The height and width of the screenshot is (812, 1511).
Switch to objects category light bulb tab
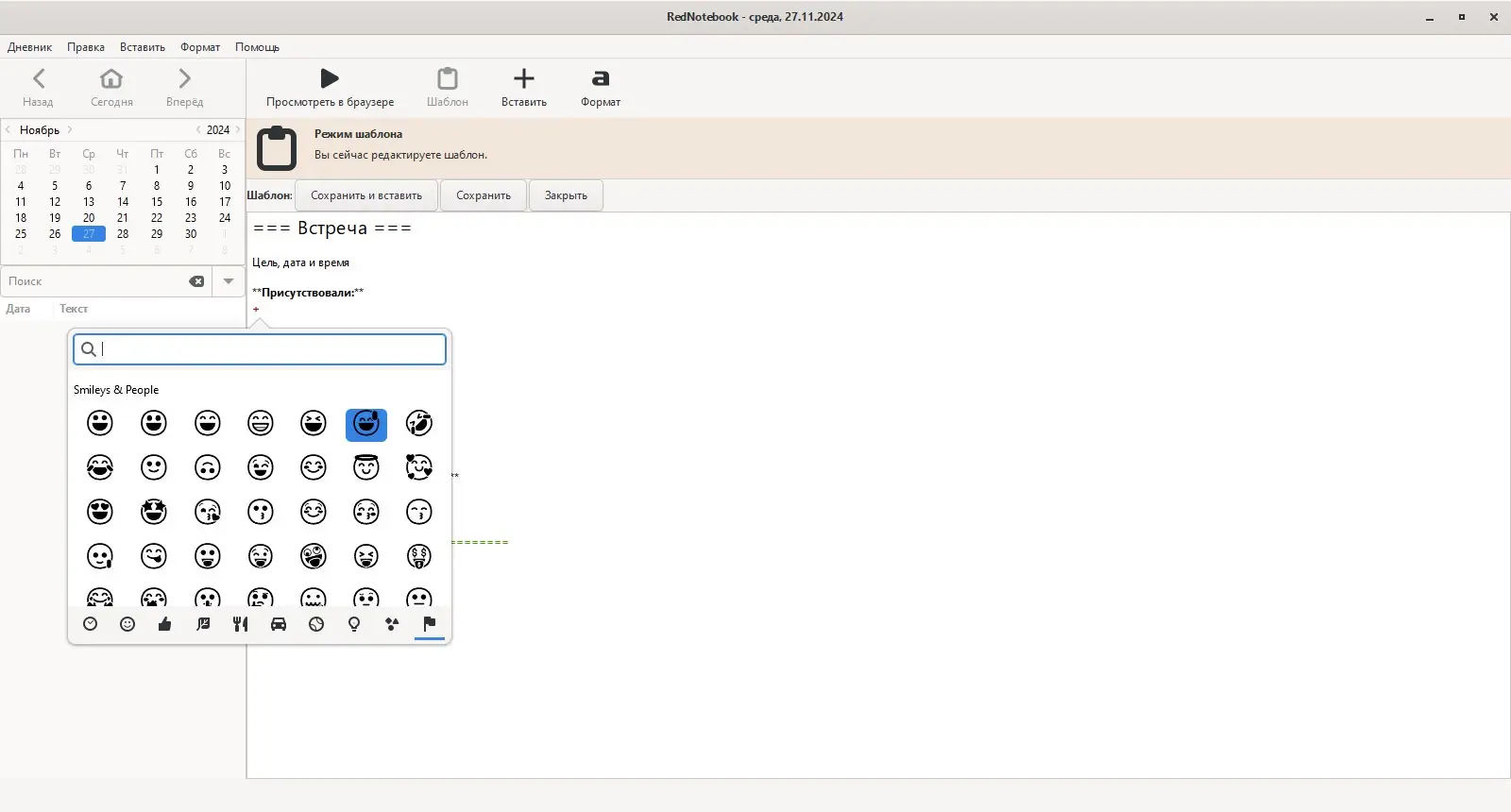[354, 624]
